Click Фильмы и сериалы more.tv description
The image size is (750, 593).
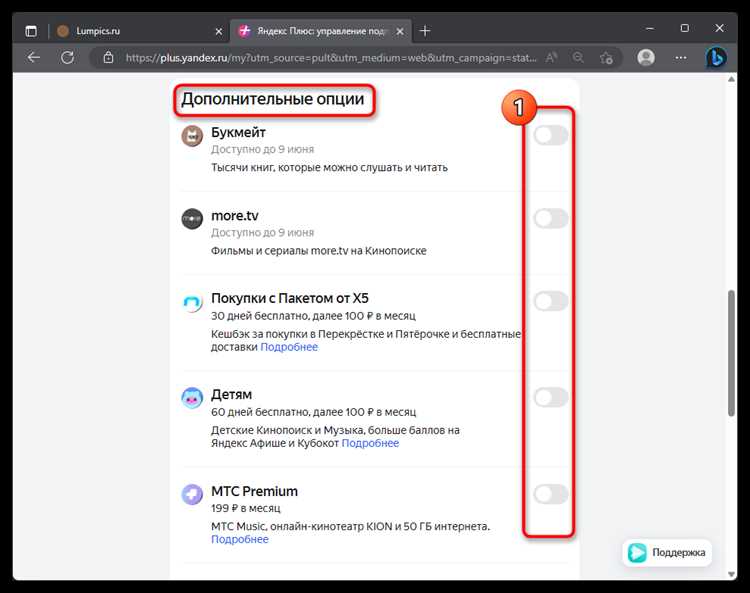click(x=319, y=251)
